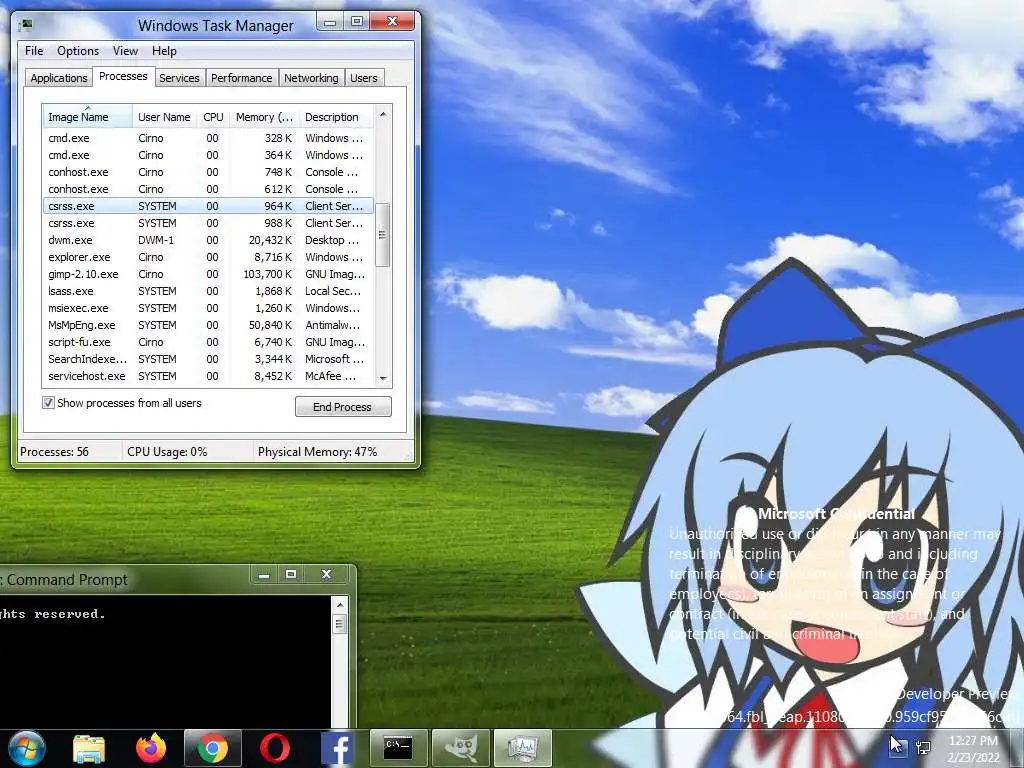This screenshot has width=1024, height=768.
Task: Open the File menu
Action: point(34,51)
